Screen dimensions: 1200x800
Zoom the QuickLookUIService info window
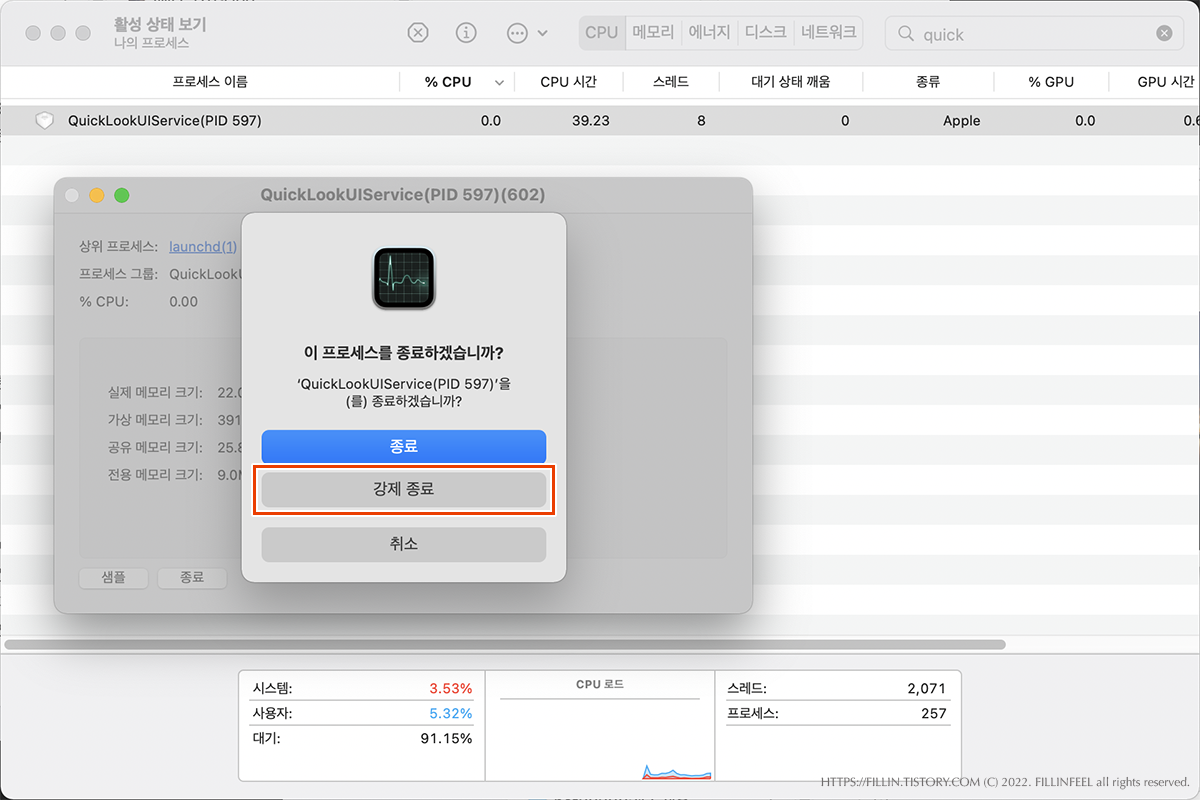click(122, 195)
